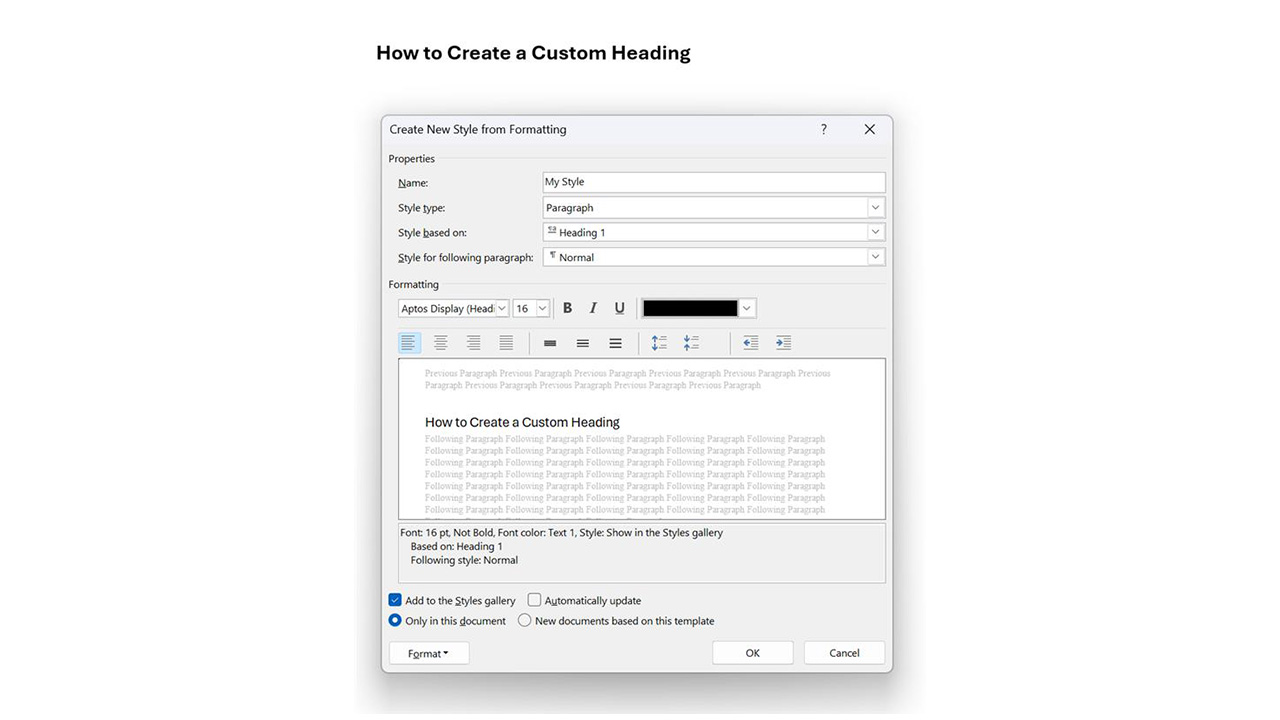Open the Style type dropdown
The width and height of the screenshot is (1280, 720).
click(875, 208)
